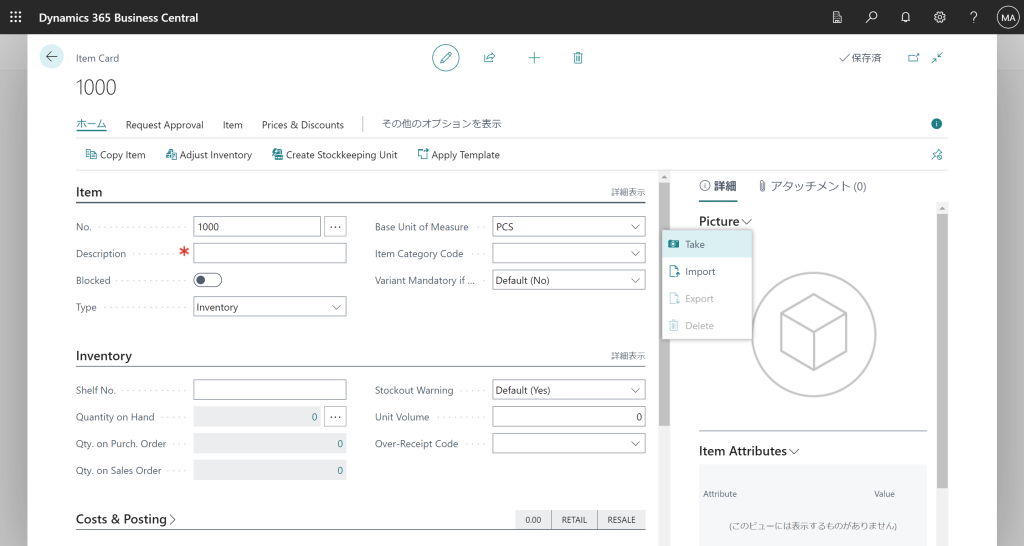1024x546 pixels.
Task: Click the Qty. on Sales Order value
Action: click(x=270, y=470)
